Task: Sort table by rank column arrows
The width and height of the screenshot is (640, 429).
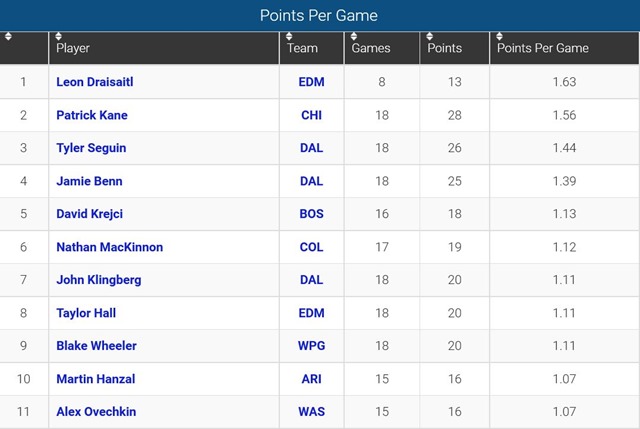Action: coord(9,37)
